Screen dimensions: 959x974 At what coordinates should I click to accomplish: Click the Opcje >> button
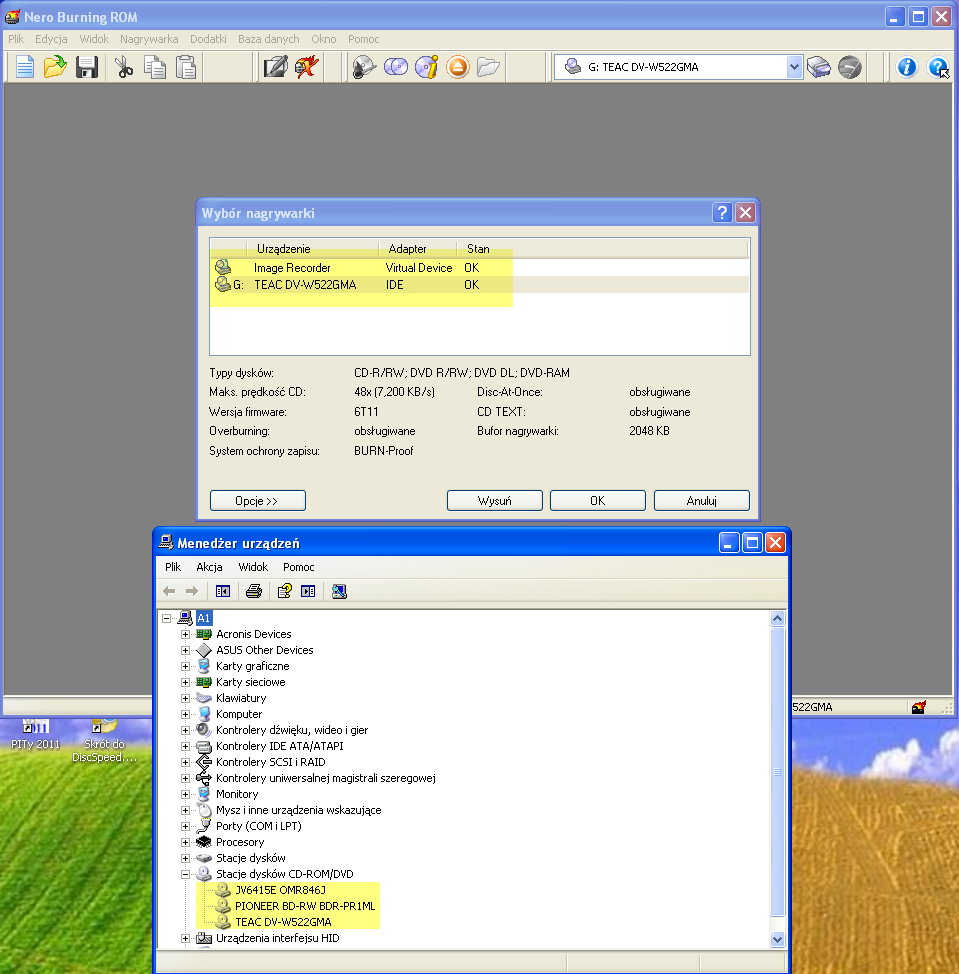[258, 501]
